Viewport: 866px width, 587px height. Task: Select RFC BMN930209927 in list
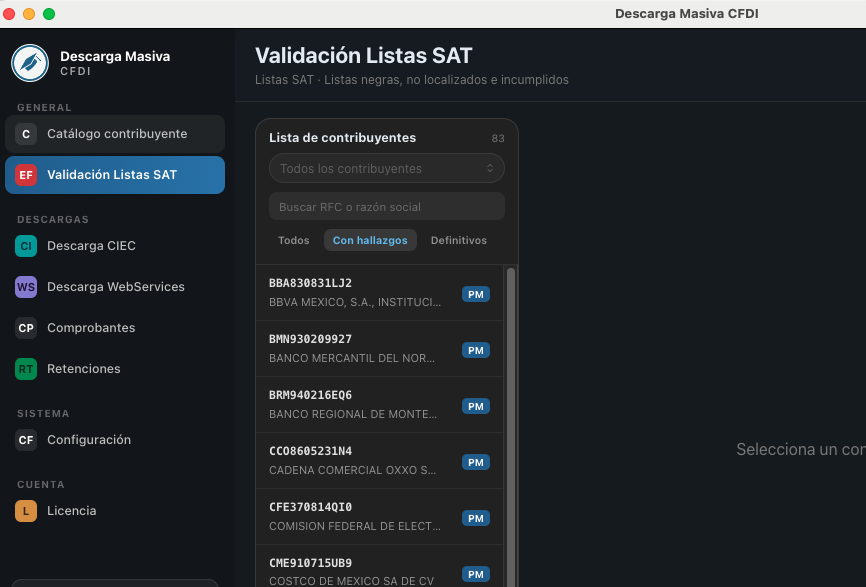tap(310, 339)
